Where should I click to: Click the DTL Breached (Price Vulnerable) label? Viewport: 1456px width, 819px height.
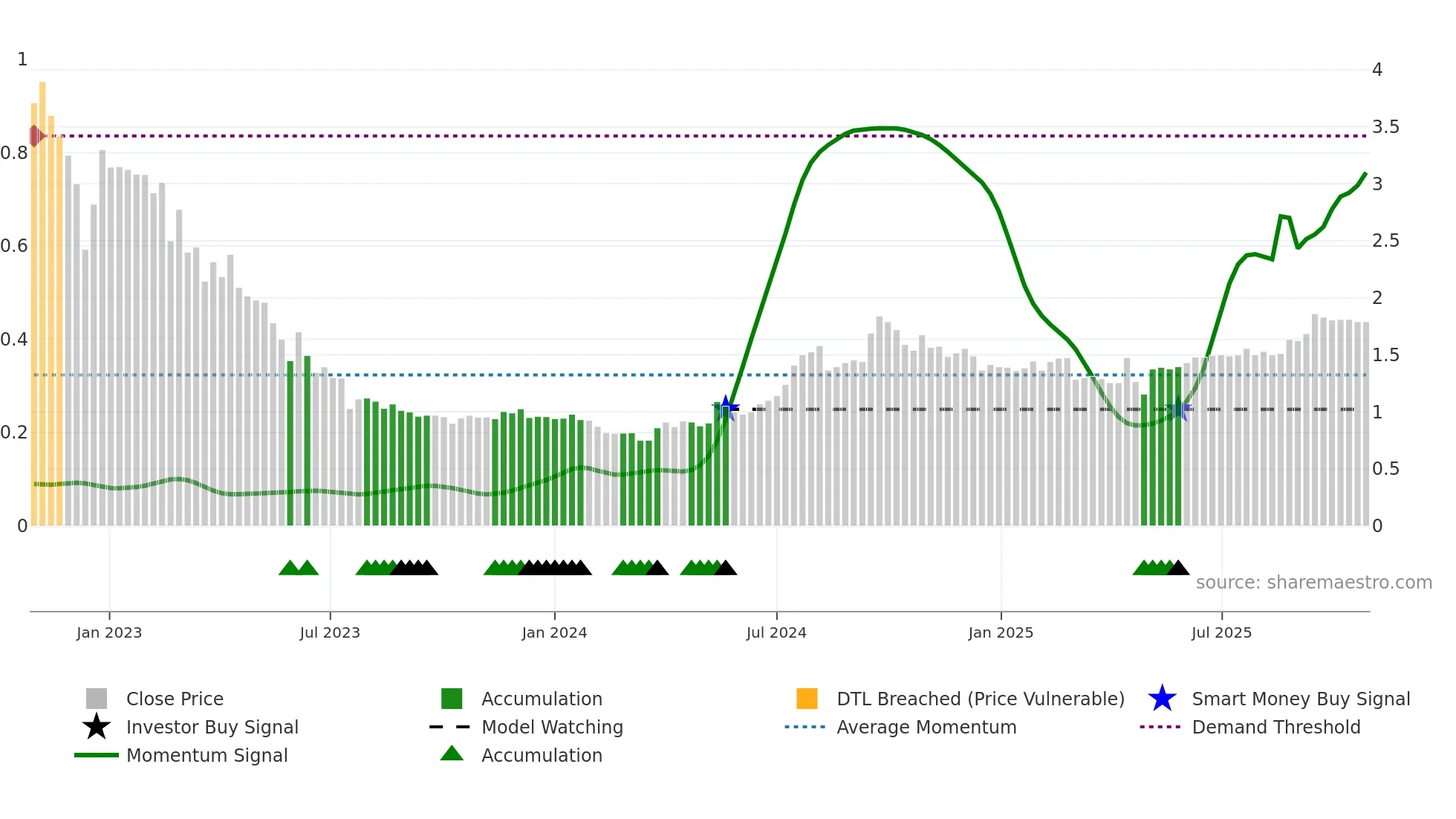coord(981,699)
